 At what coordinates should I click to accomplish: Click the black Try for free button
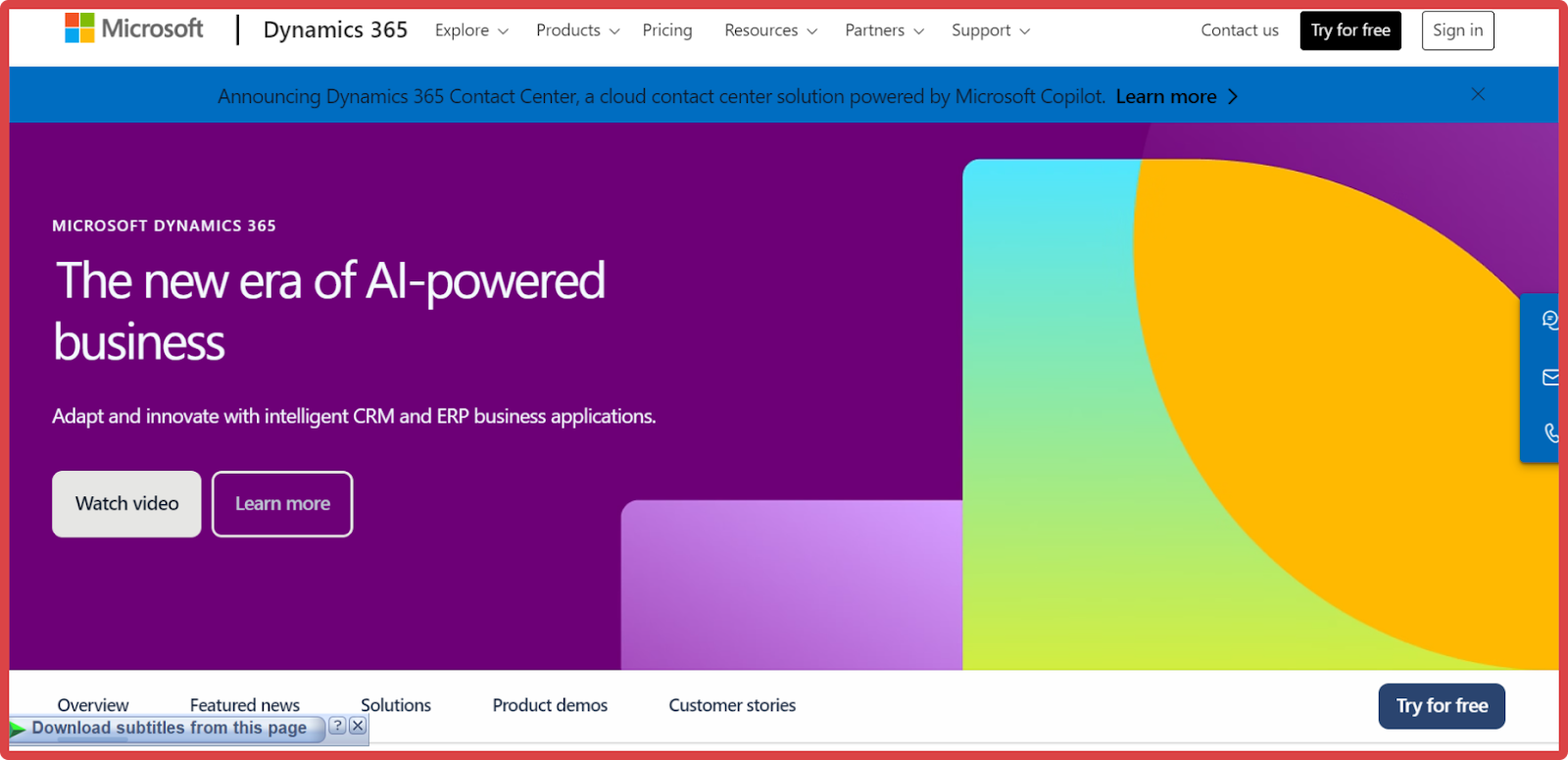1350,30
